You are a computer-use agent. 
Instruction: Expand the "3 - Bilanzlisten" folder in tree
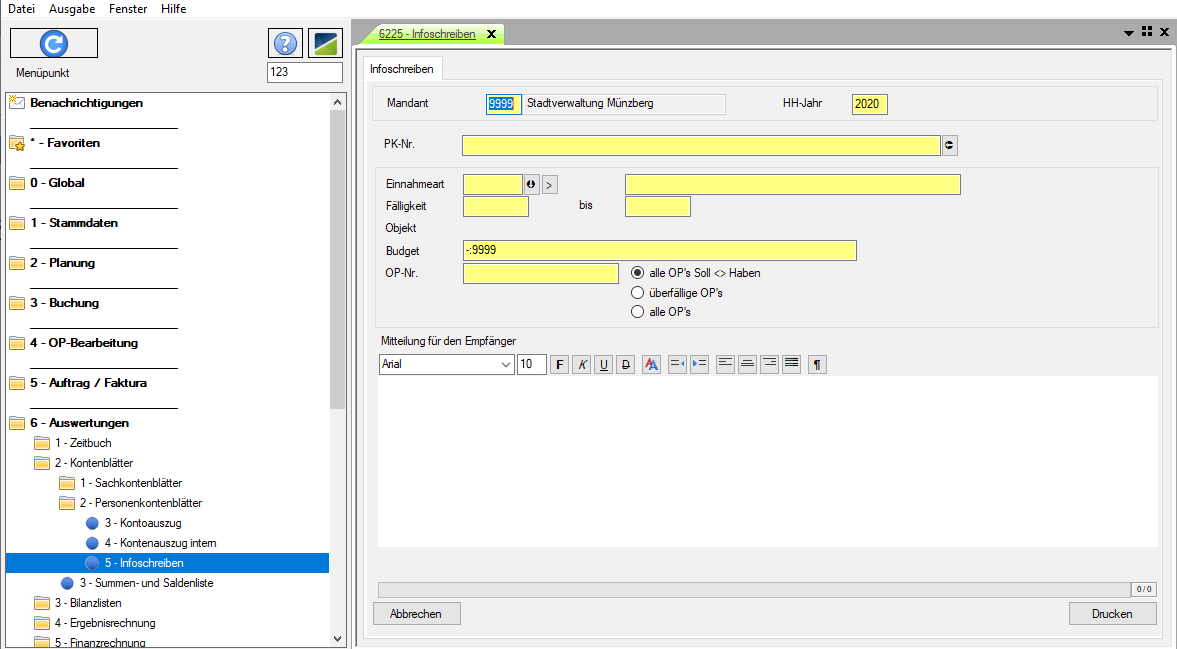coord(42,603)
